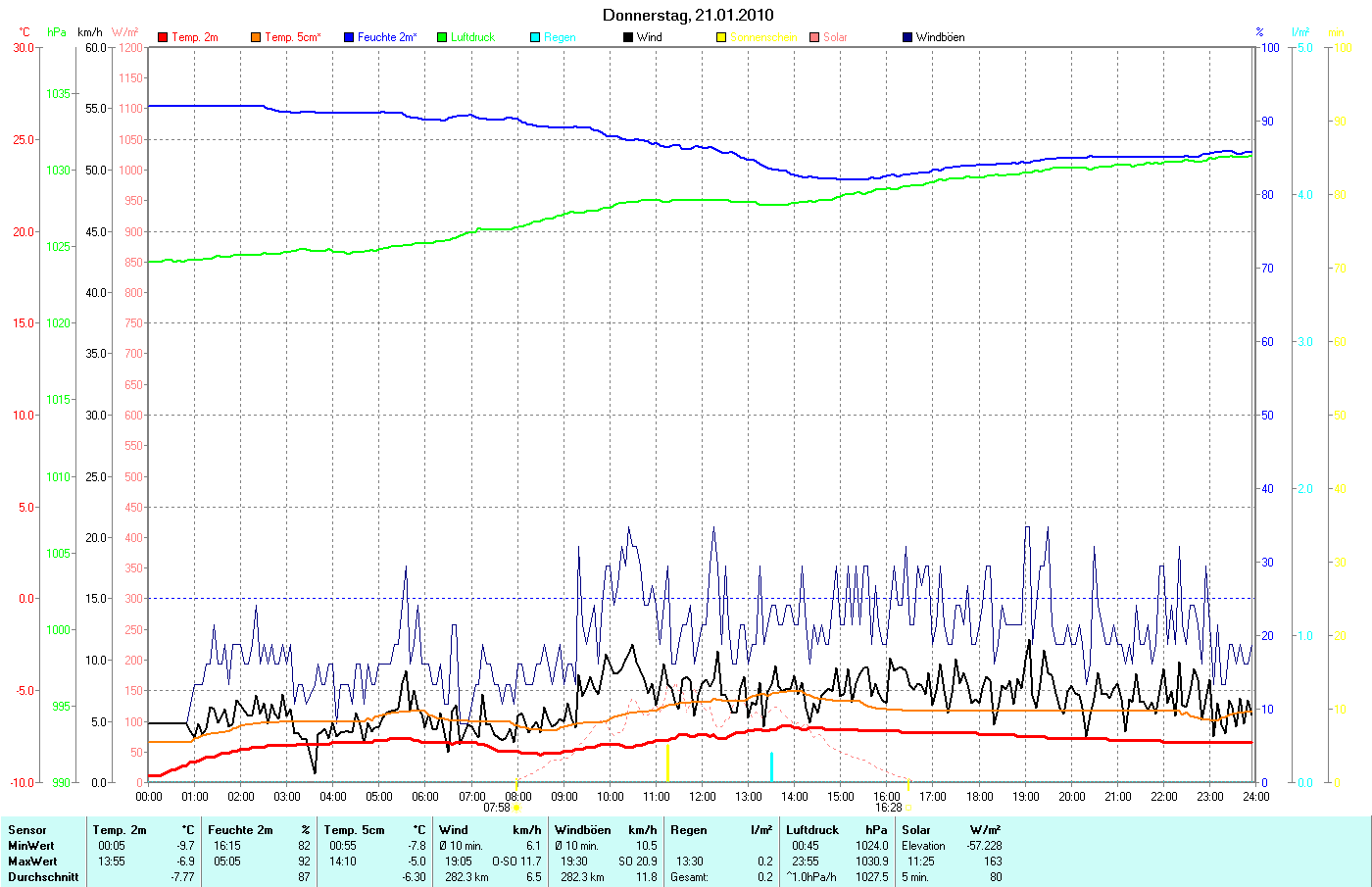1372x887 pixels.
Task: Click the orange Temp. 5cm legend swatch
Action: click(256, 37)
